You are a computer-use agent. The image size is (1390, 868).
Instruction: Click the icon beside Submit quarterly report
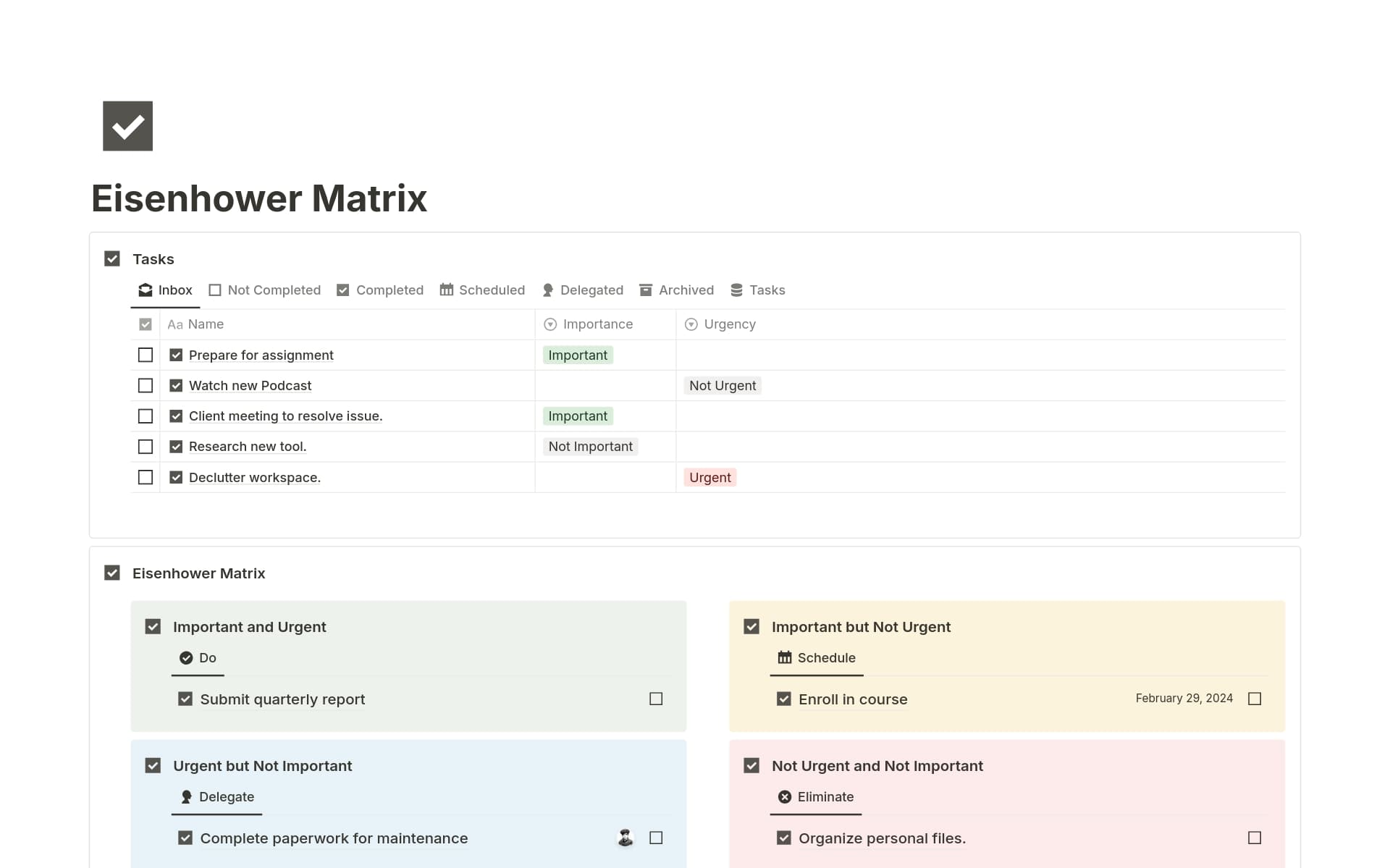click(x=185, y=699)
